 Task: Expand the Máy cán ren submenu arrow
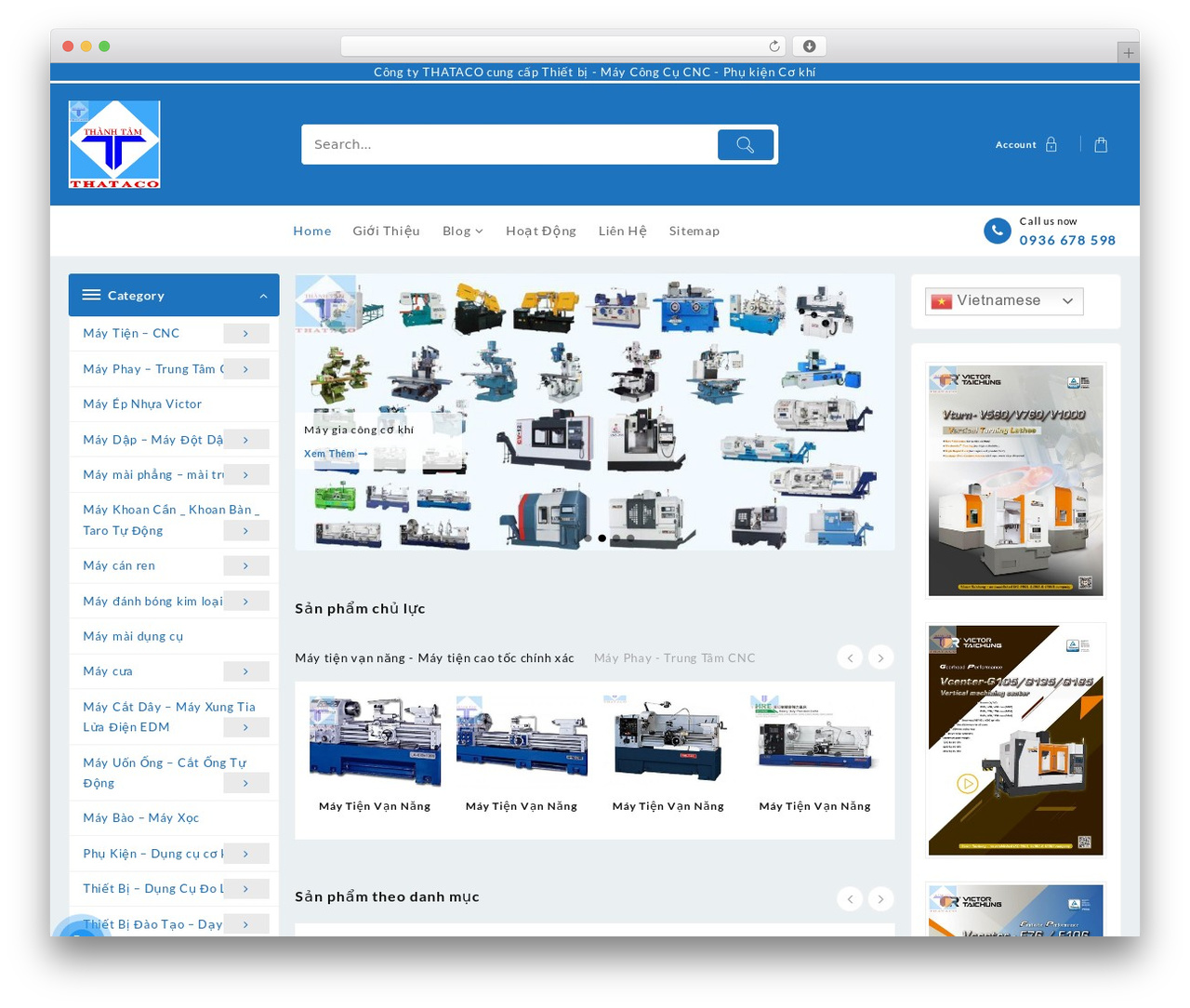245,565
